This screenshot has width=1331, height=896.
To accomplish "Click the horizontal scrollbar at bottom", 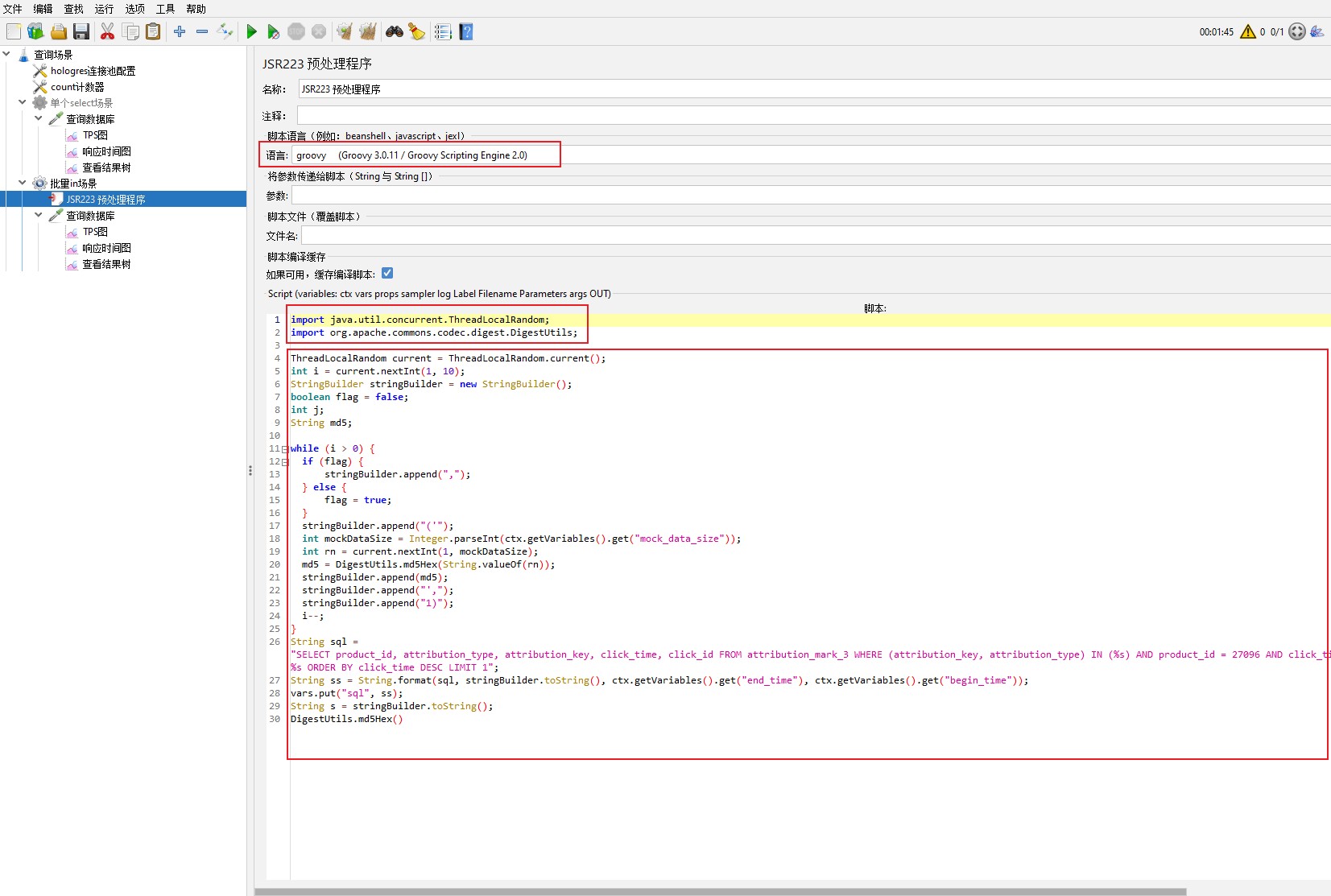I will [721, 891].
